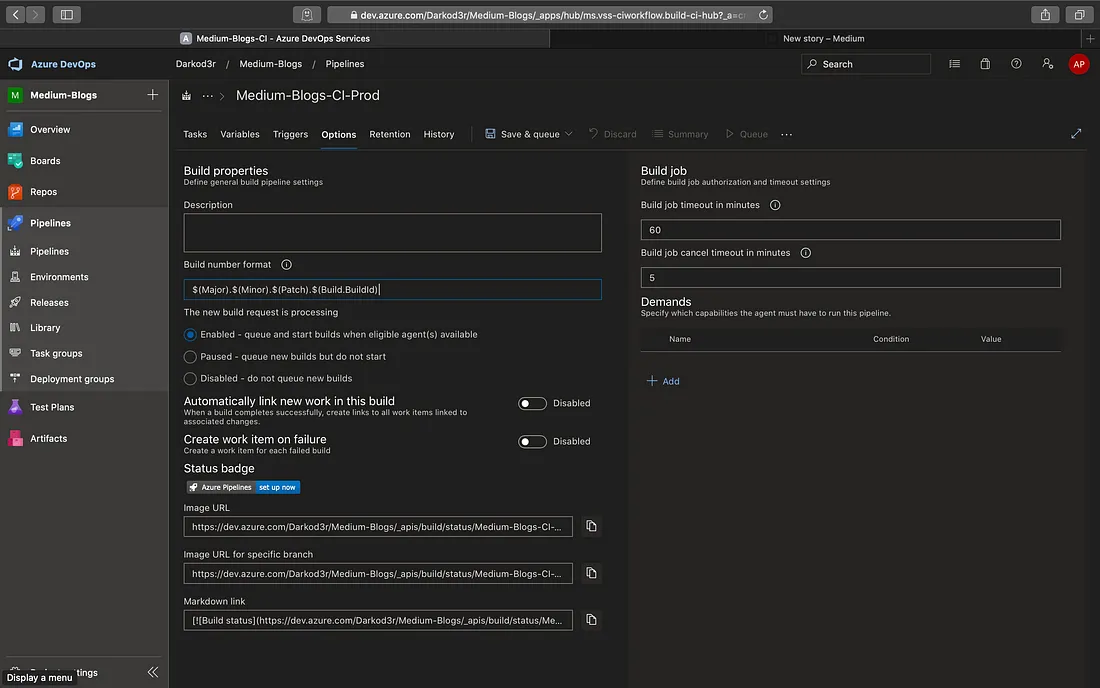1100x688 pixels.
Task: Toggle full screen expand icon
Action: tap(1076, 134)
